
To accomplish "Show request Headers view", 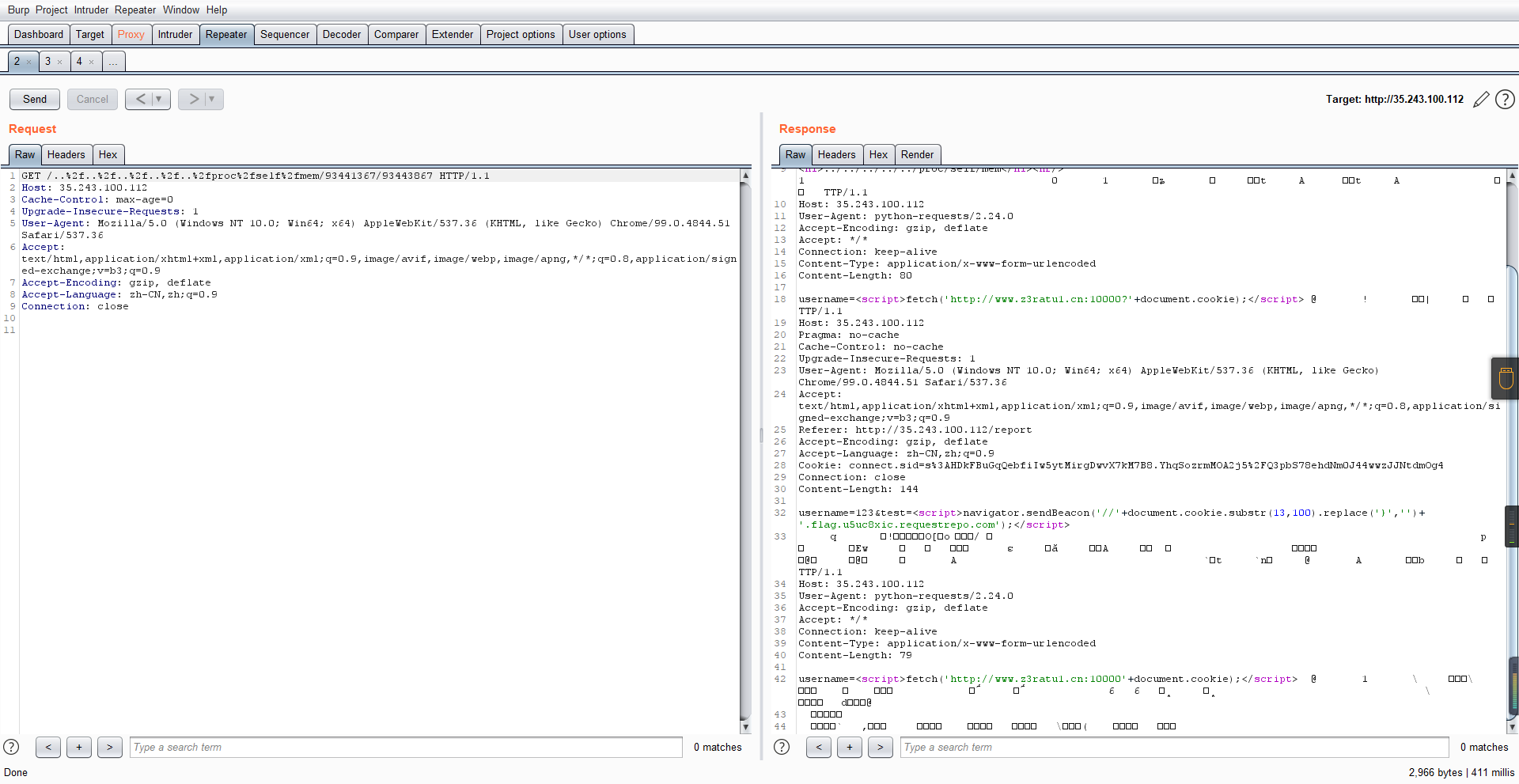I will (66, 155).
